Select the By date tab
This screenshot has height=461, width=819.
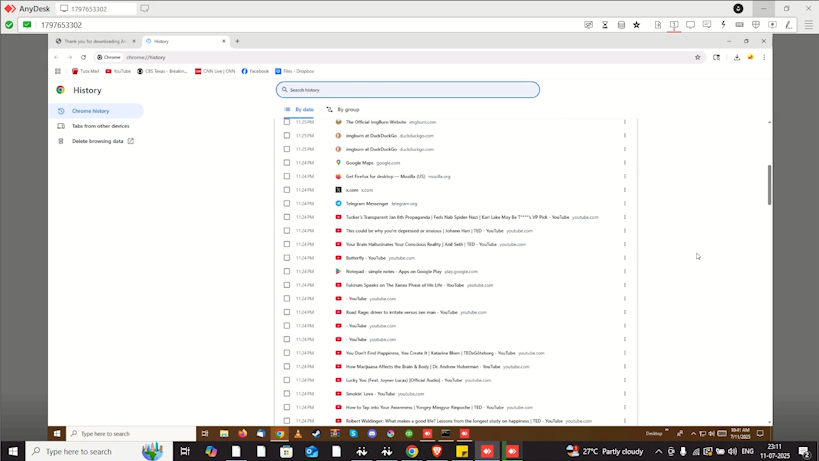pyautogui.click(x=299, y=110)
